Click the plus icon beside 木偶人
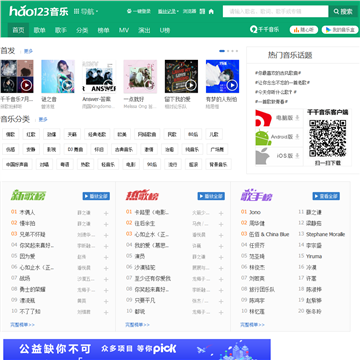This screenshot has height=360, width=360. [x=106, y=213]
